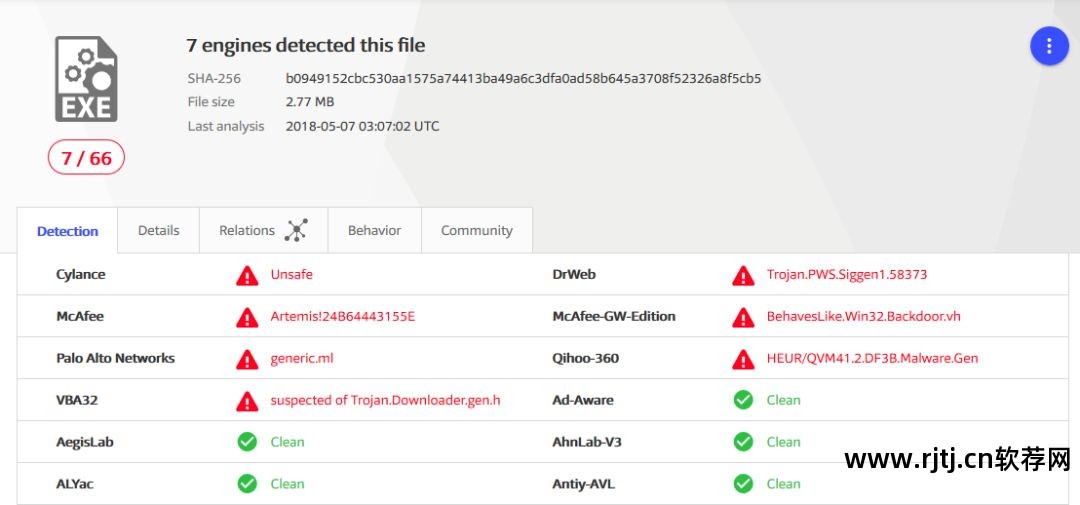
Task: Click 'HEUR/QVM41.2.DF3B.Malware.Gen' detection name
Action: point(873,358)
